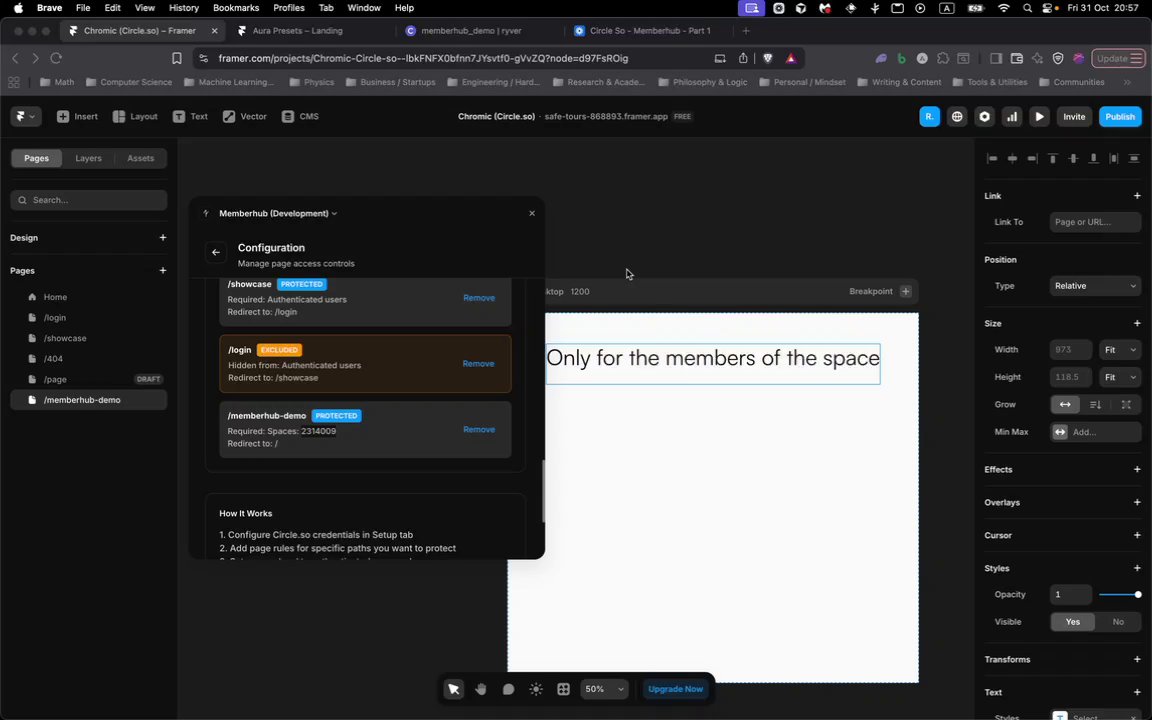The width and height of the screenshot is (1152, 720).
Task: Select the /memberhub-demo page in sidebar
Action: [x=89, y=400]
